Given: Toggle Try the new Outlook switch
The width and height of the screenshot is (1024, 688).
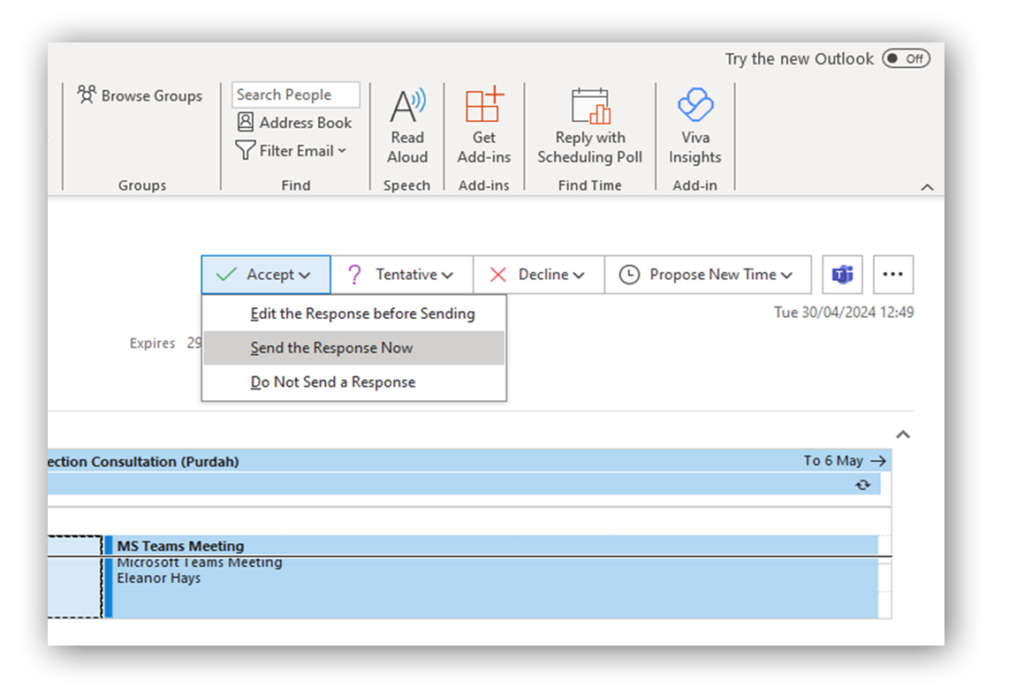Looking at the screenshot, I should tap(906, 59).
